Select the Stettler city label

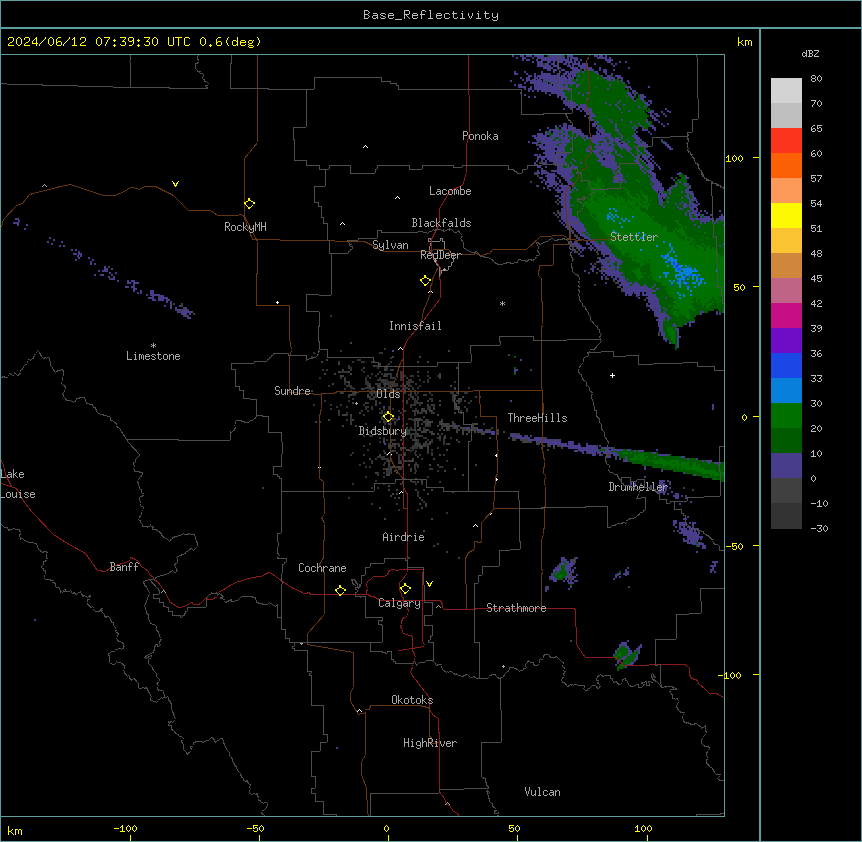pos(634,237)
